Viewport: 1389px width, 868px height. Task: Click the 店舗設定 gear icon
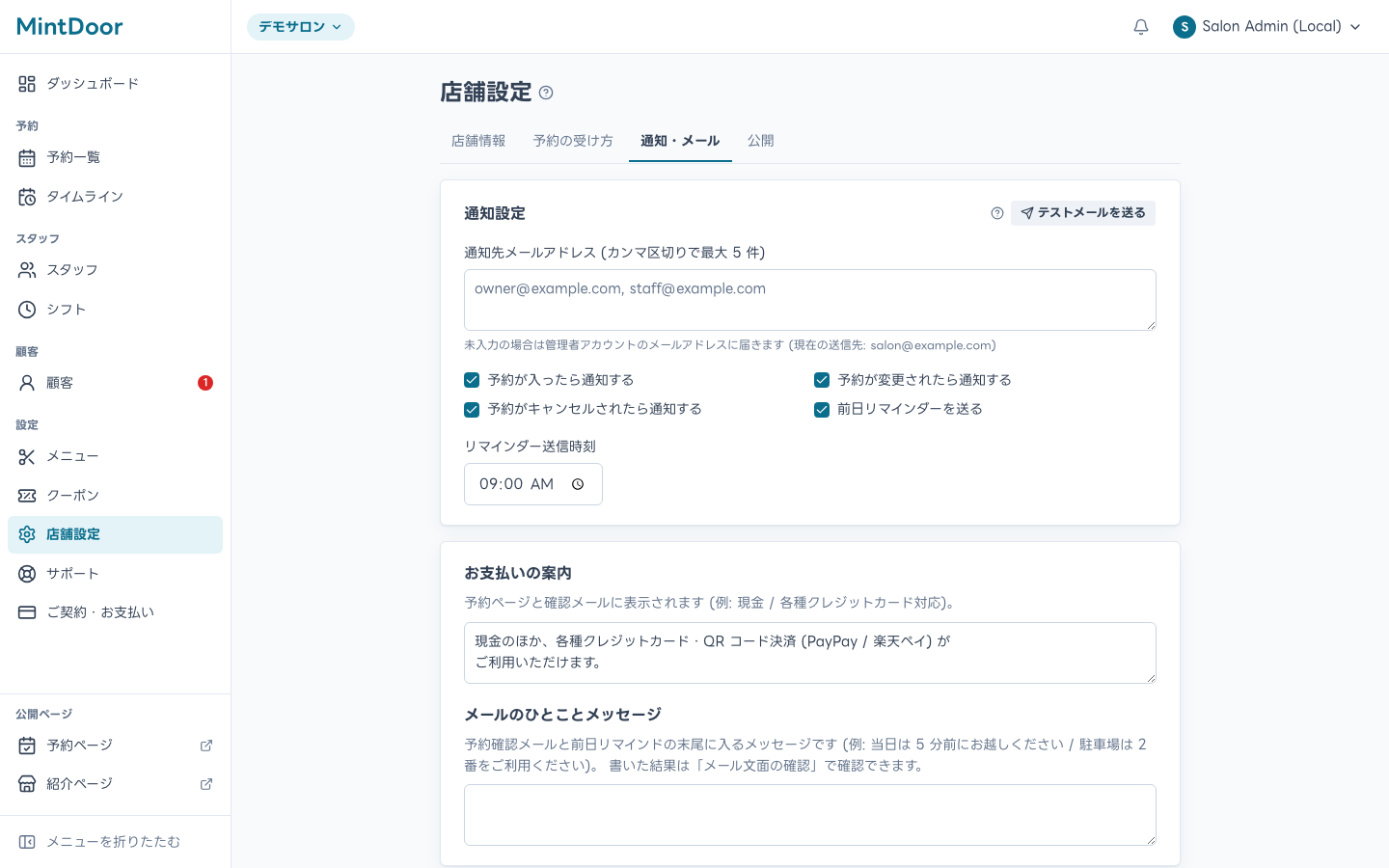pyautogui.click(x=27, y=534)
